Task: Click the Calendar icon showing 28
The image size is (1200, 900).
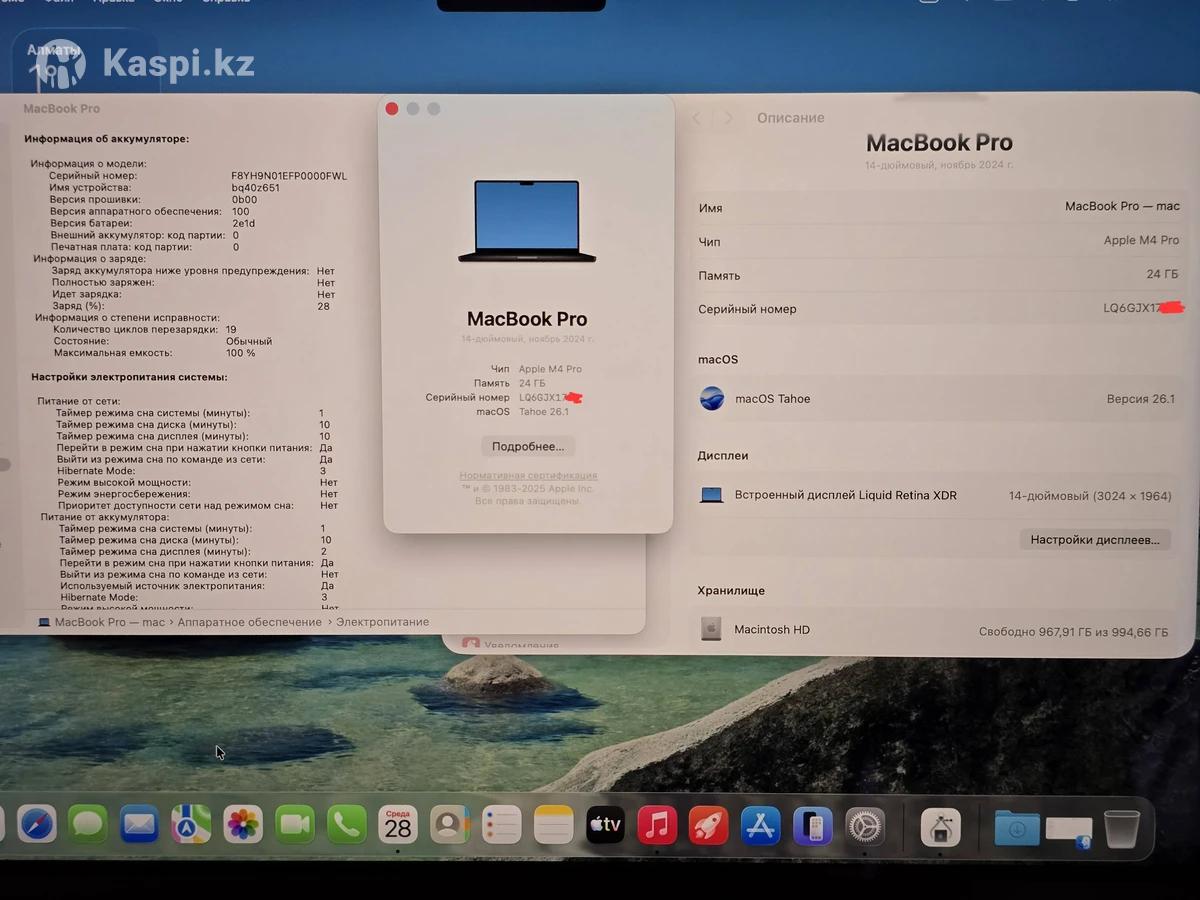Action: click(x=398, y=825)
